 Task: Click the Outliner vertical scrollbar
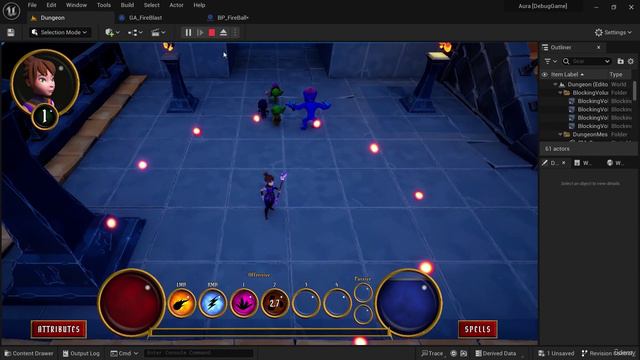635,90
